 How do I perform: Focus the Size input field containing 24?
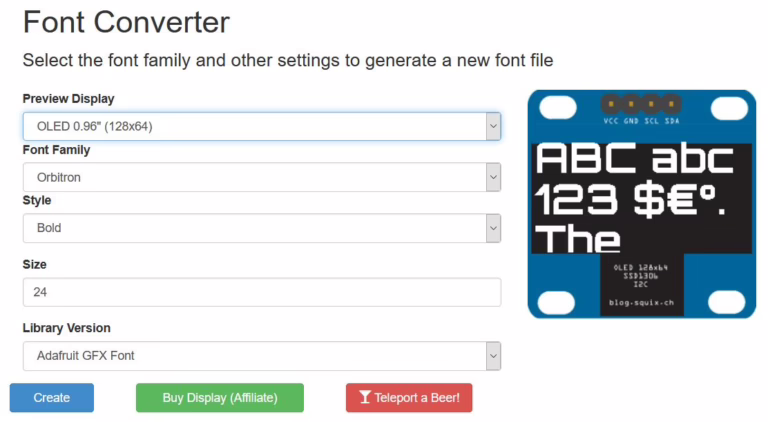[x=261, y=292]
